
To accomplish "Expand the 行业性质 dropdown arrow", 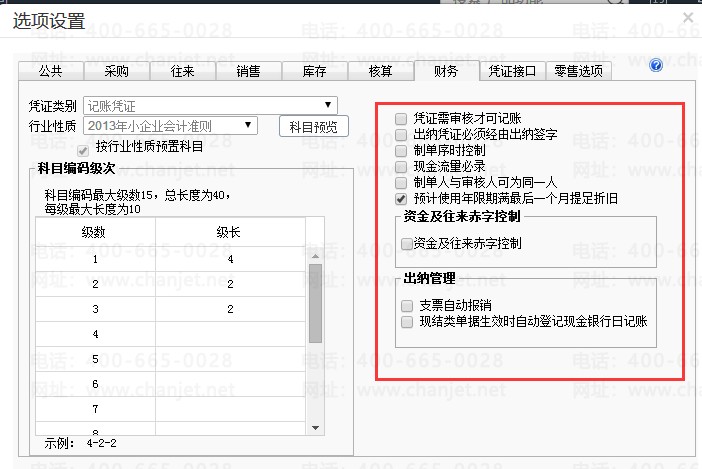I will (x=248, y=125).
